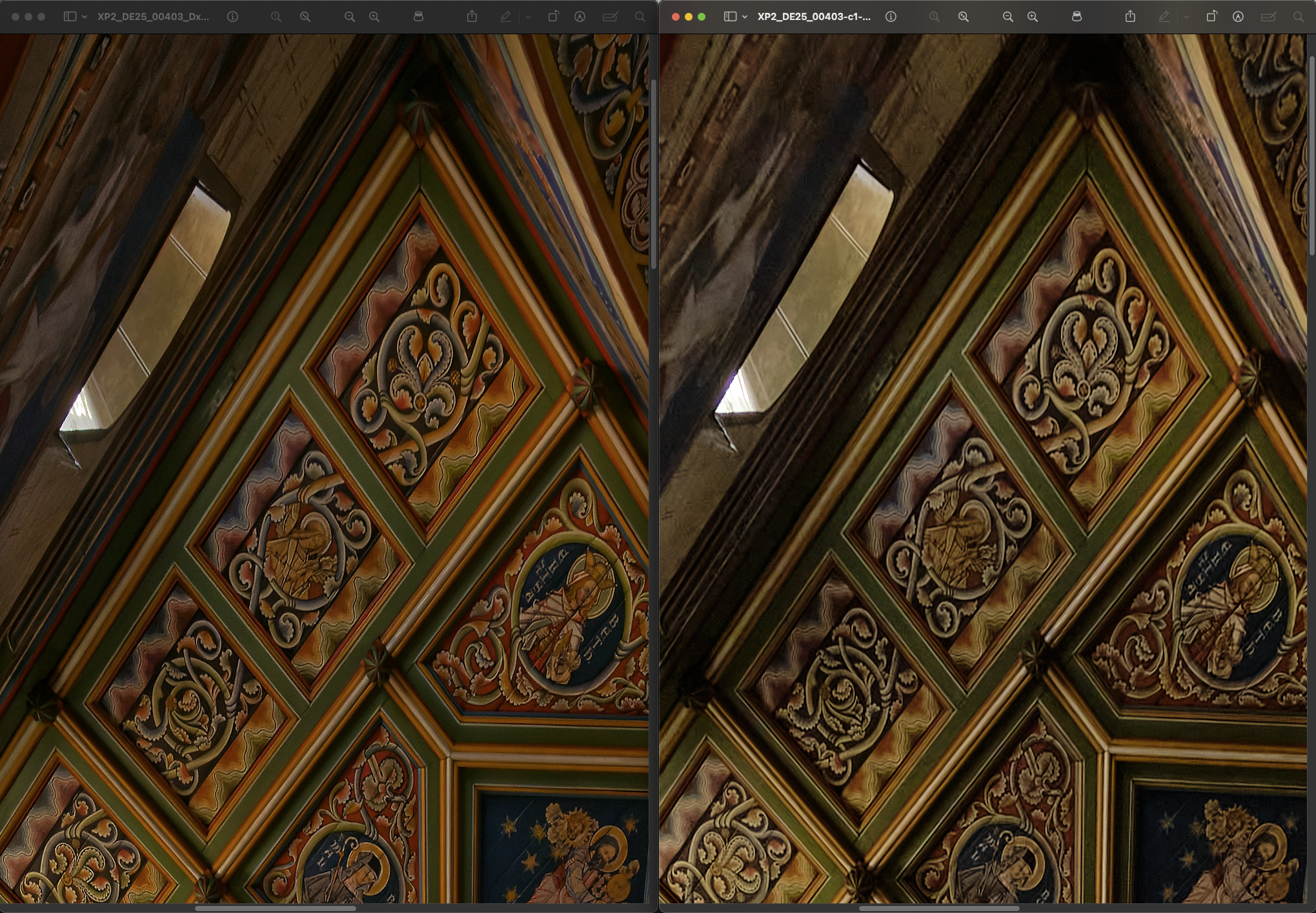The width and height of the screenshot is (1316, 913).
Task: Rotate image in right c1 window
Action: coord(1211,17)
